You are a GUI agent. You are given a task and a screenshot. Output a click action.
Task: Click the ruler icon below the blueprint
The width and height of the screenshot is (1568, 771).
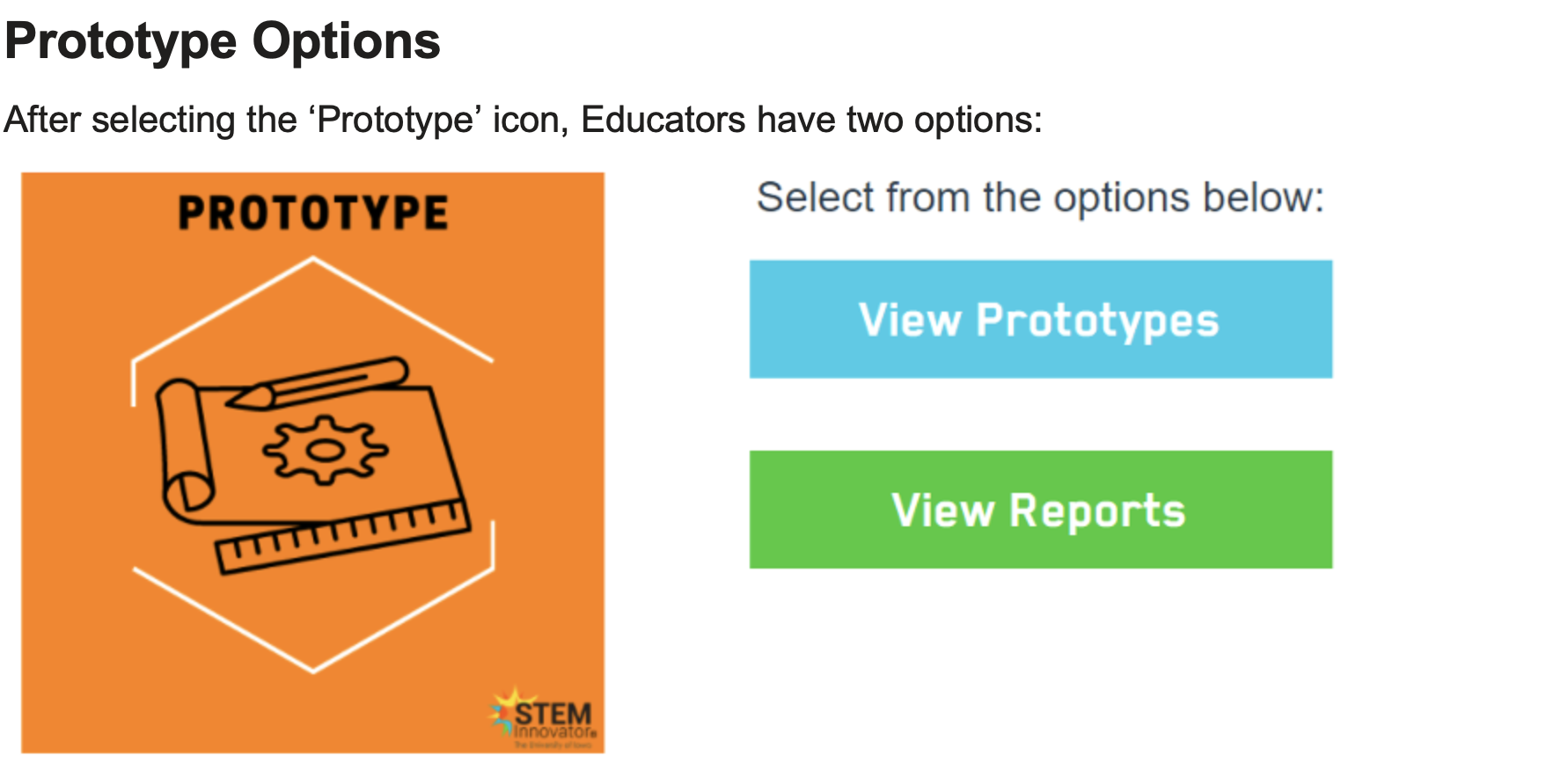click(x=343, y=535)
